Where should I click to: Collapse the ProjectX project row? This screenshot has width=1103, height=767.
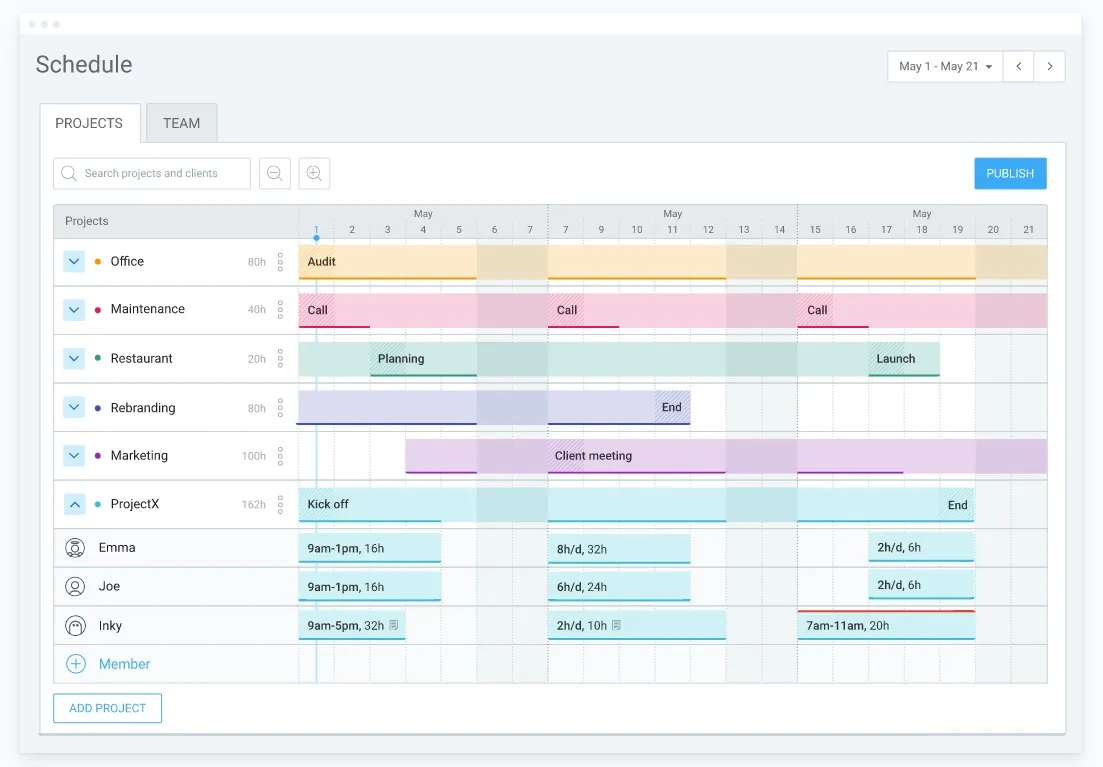74,505
